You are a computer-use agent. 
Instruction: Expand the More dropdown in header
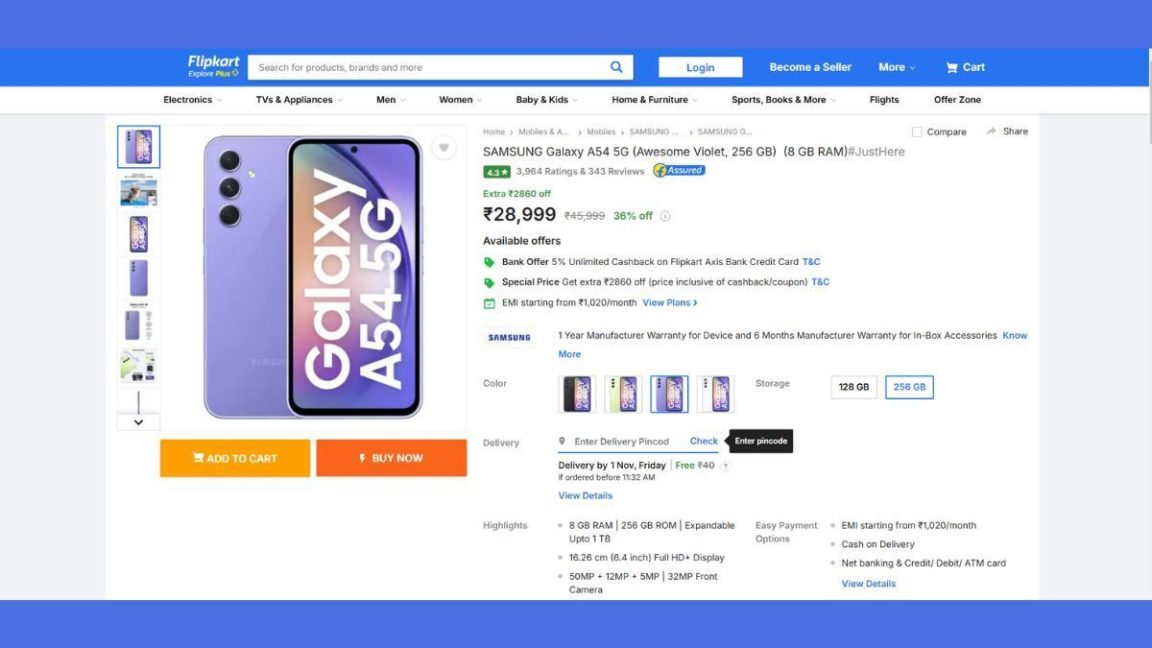tap(897, 67)
